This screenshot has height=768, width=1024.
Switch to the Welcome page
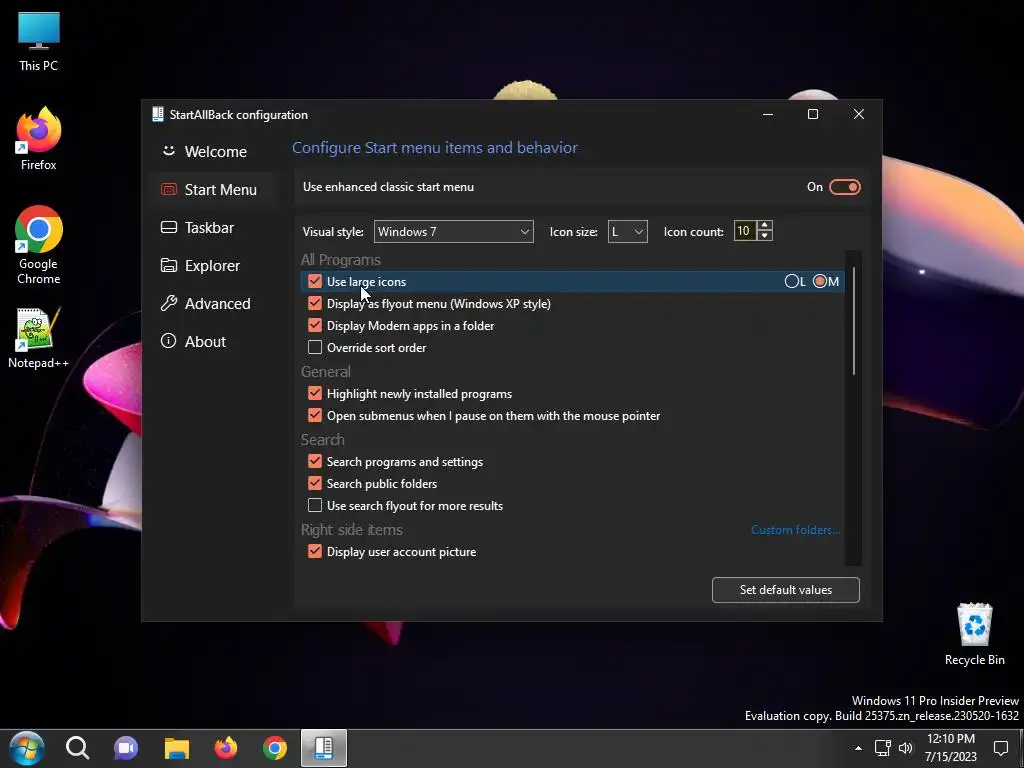pyautogui.click(x=214, y=152)
